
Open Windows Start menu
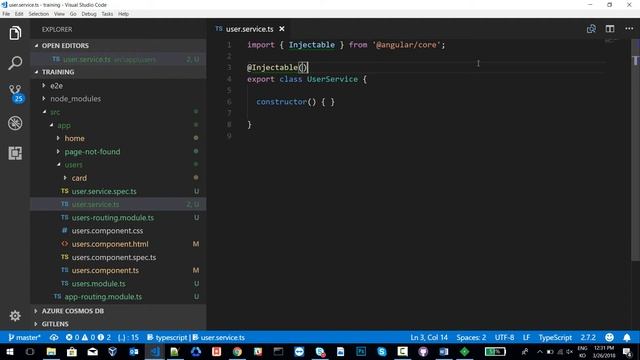tap(9, 351)
